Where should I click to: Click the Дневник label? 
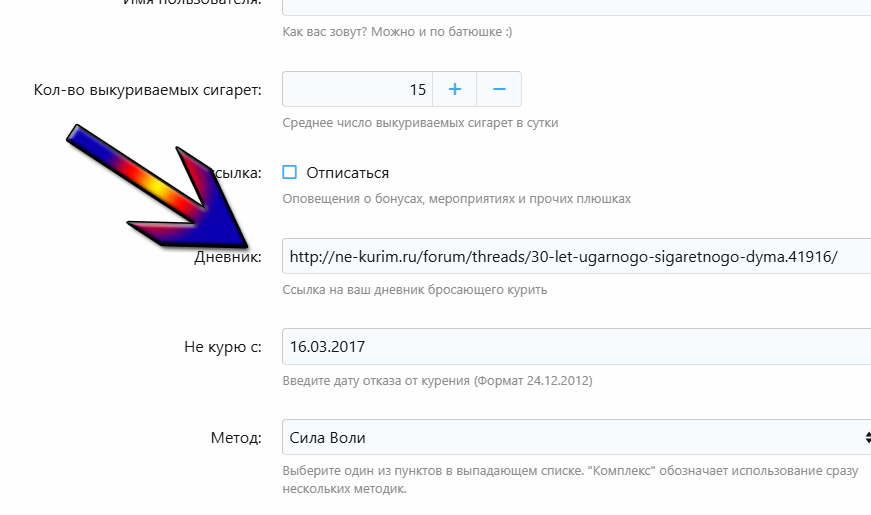[x=228, y=257]
